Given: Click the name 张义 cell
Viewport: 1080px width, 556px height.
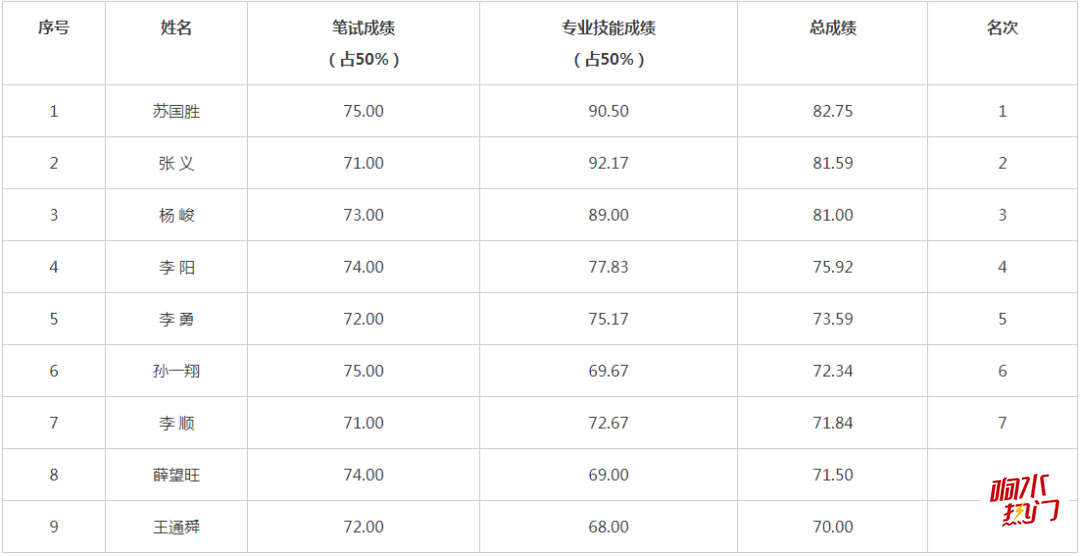Looking at the screenshot, I should tap(176, 163).
